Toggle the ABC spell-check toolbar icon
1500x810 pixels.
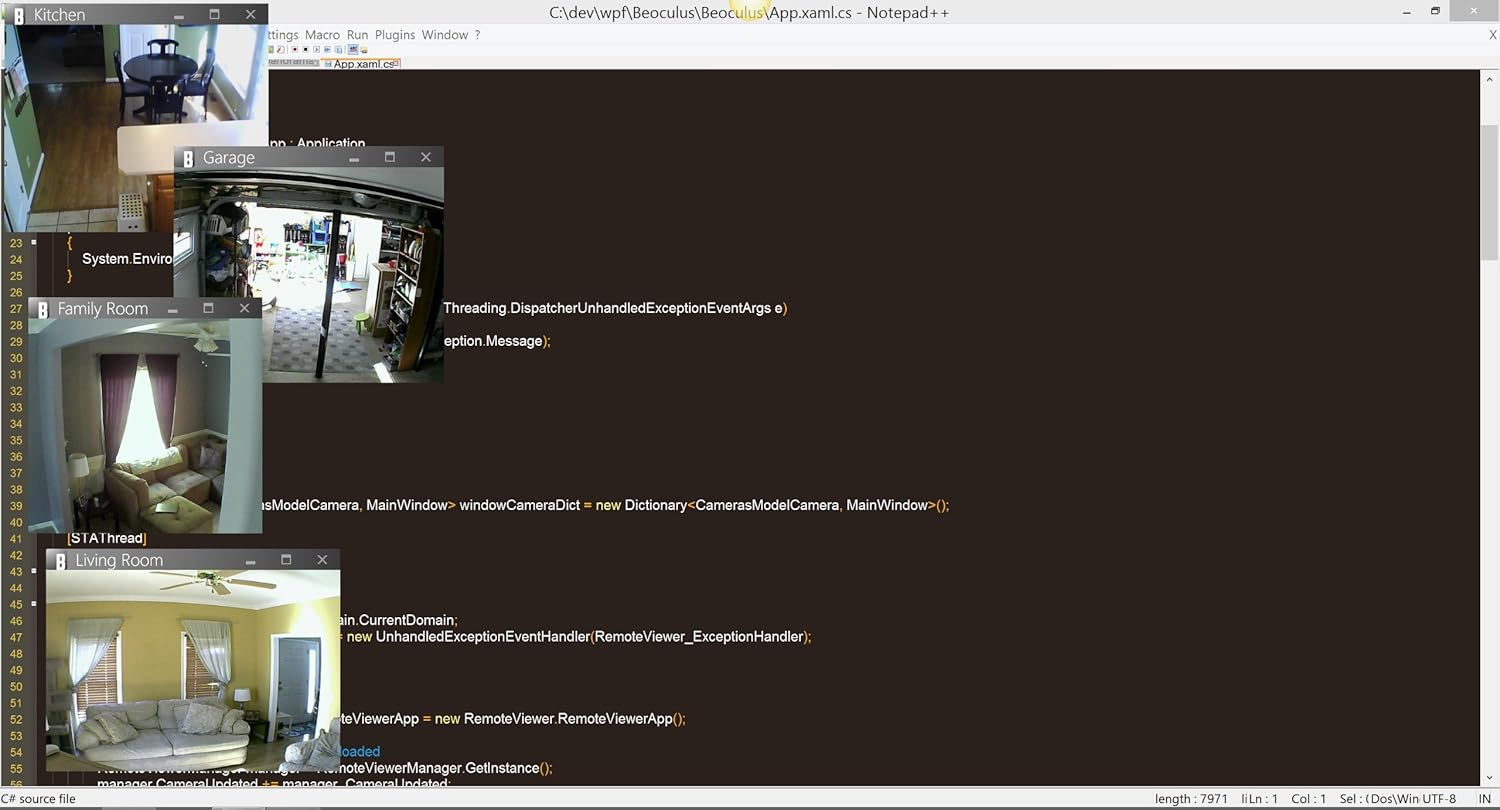353,49
